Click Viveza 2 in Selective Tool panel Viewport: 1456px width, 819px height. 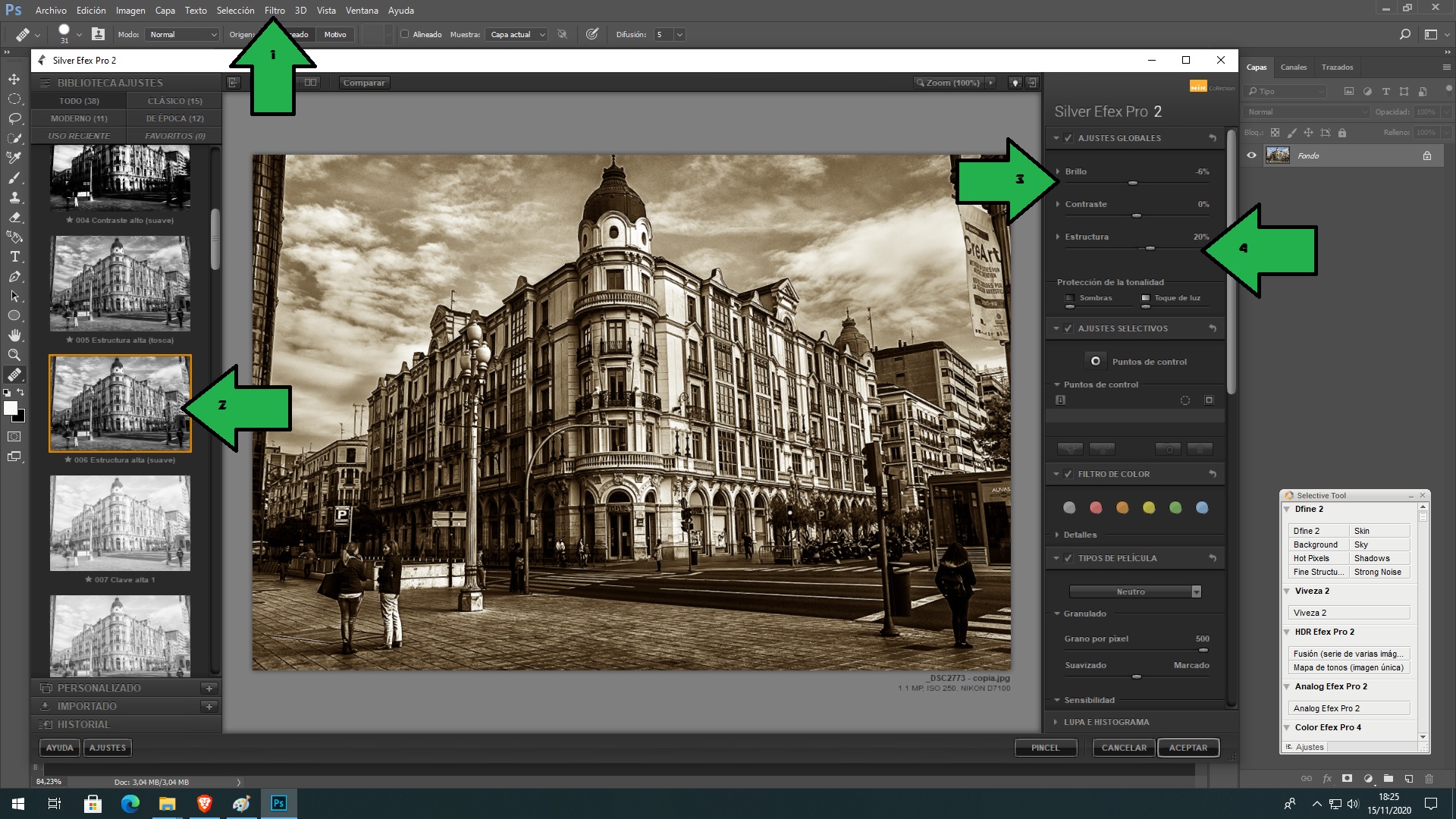[x=1348, y=613]
